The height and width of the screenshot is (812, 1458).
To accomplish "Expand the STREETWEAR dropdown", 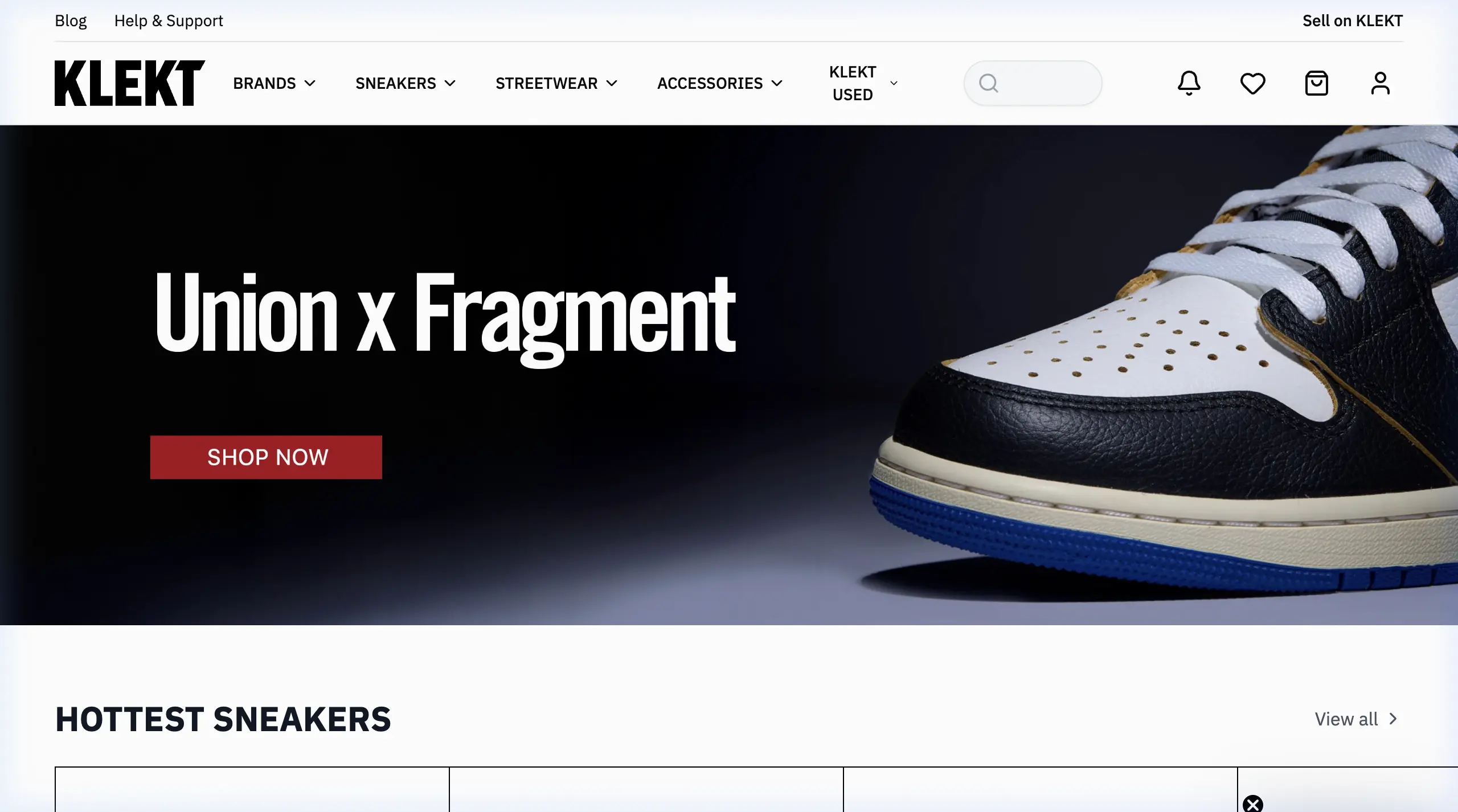I will tap(556, 83).
